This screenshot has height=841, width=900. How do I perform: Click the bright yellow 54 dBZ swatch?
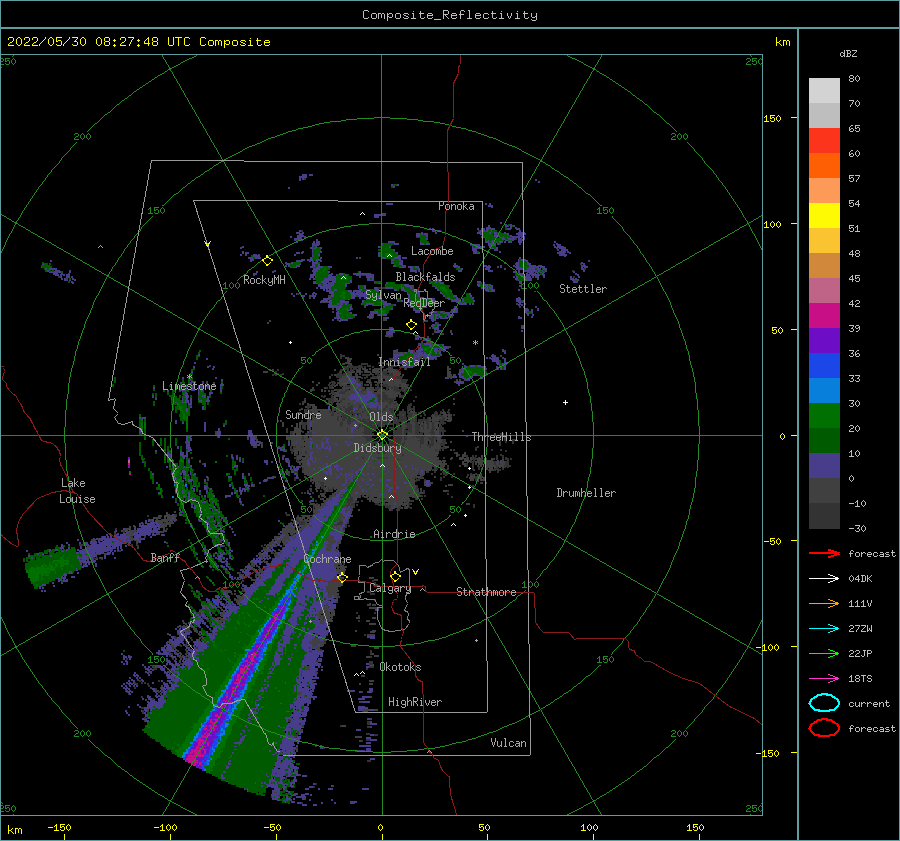tap(824, 215)
